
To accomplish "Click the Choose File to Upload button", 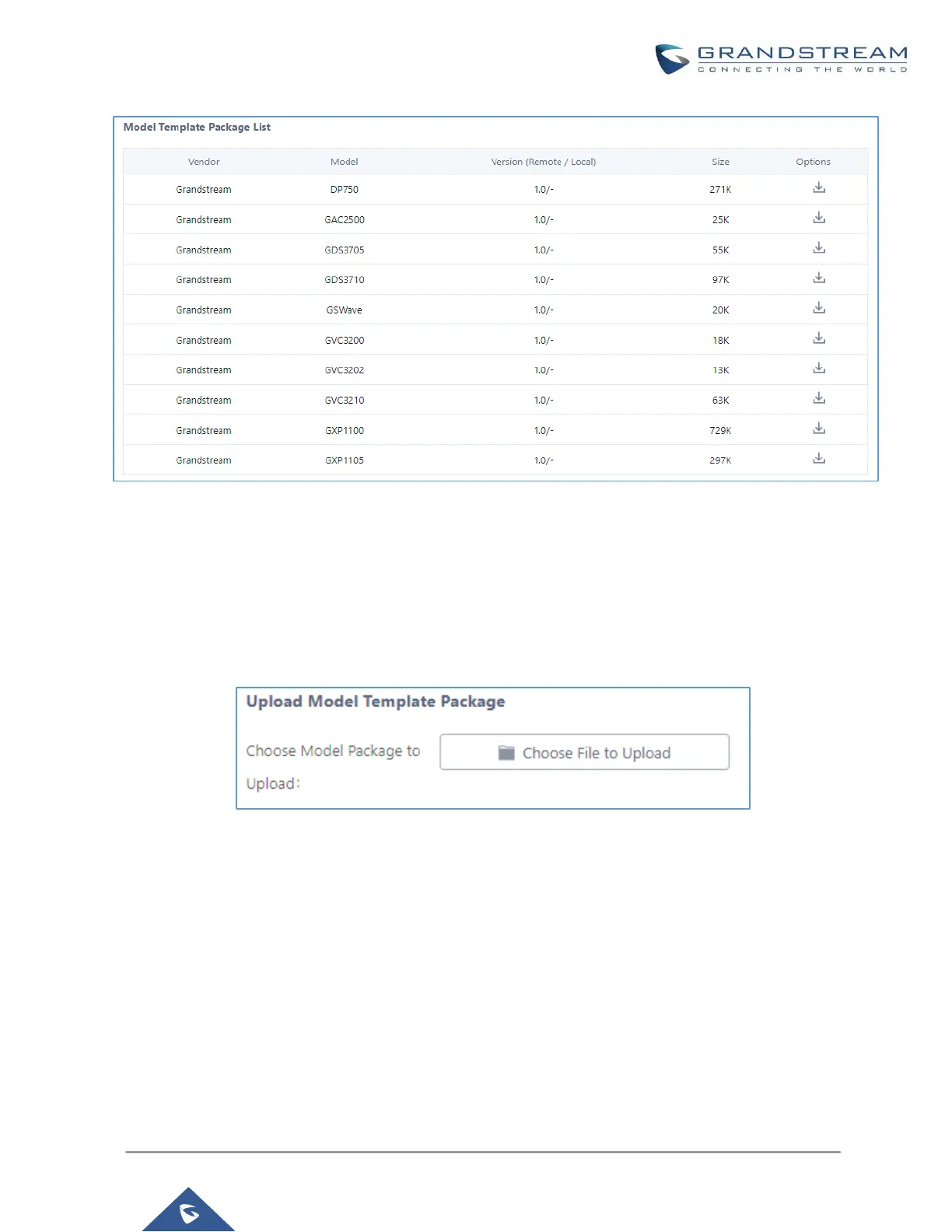I will [585, 752].
